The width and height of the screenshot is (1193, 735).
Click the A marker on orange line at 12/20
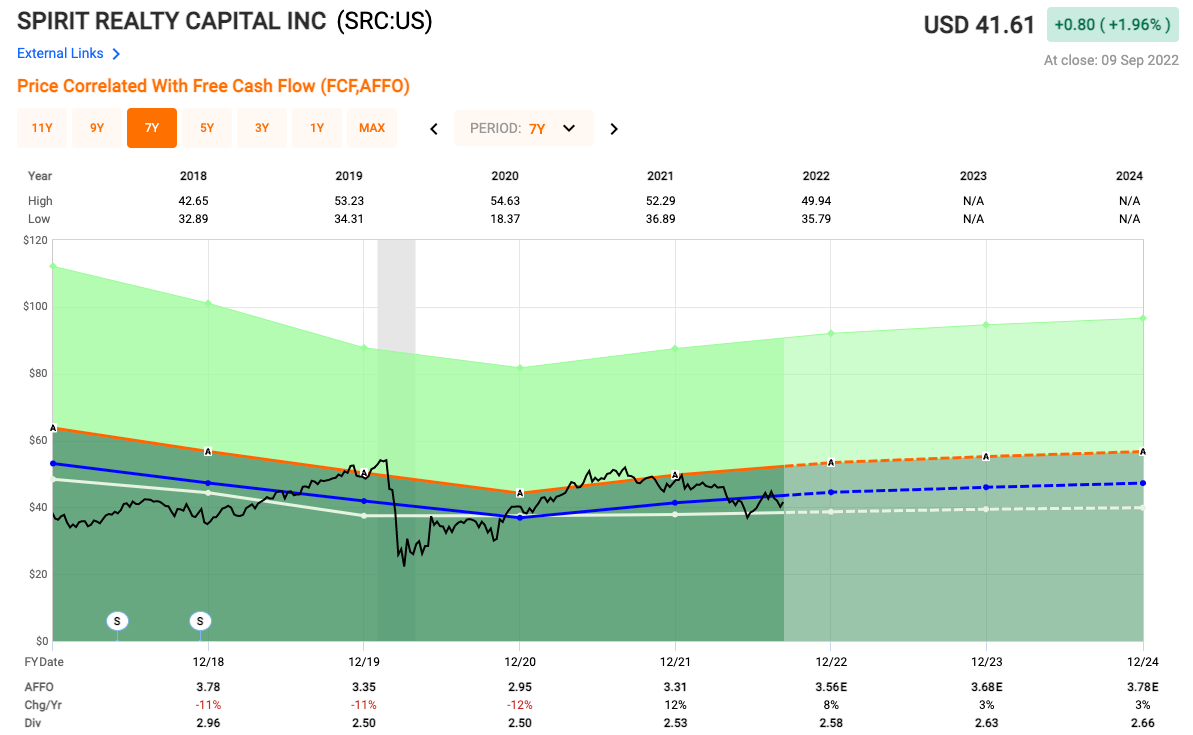[520, 493]
